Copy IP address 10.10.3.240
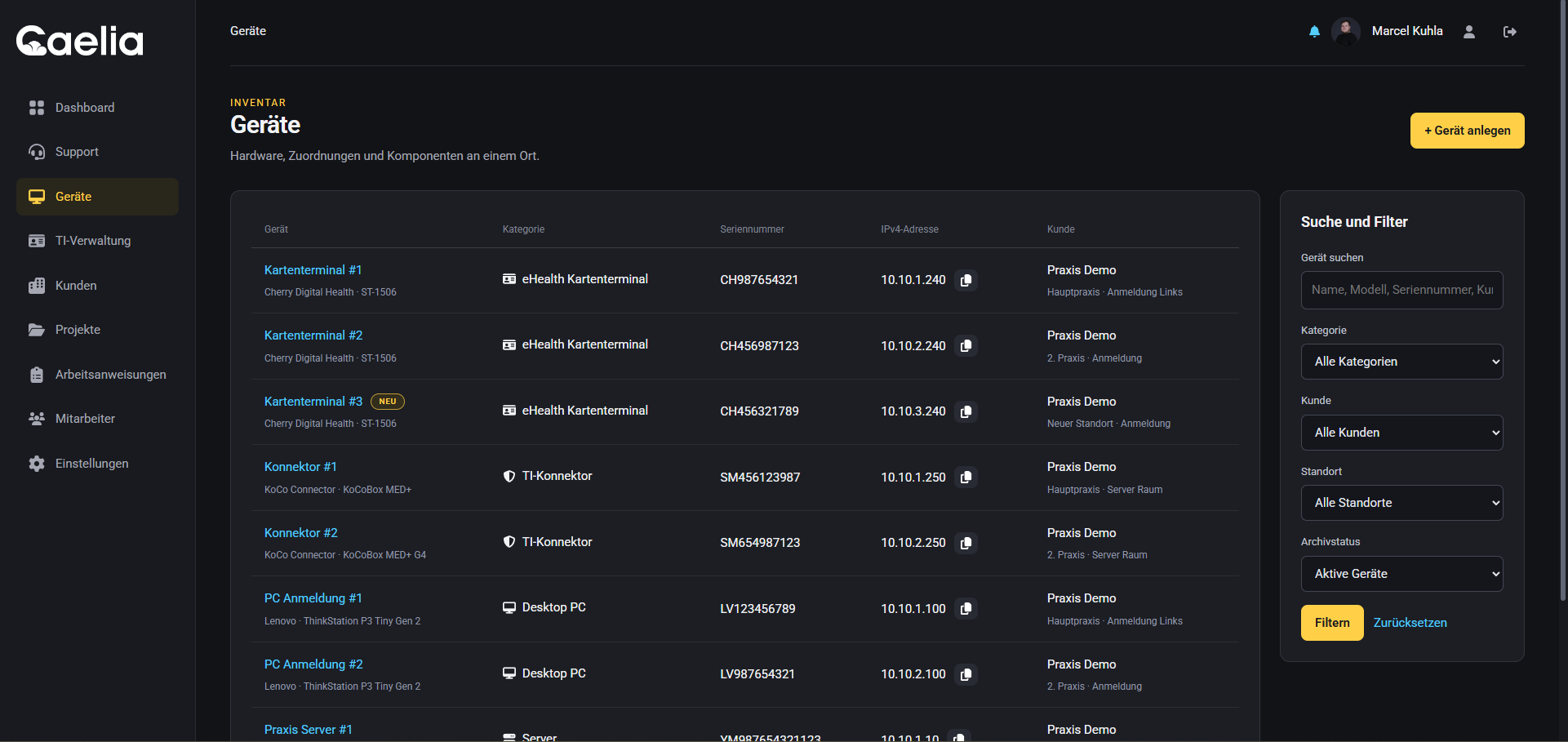1568x742 pixels. [x=966, y=411]
